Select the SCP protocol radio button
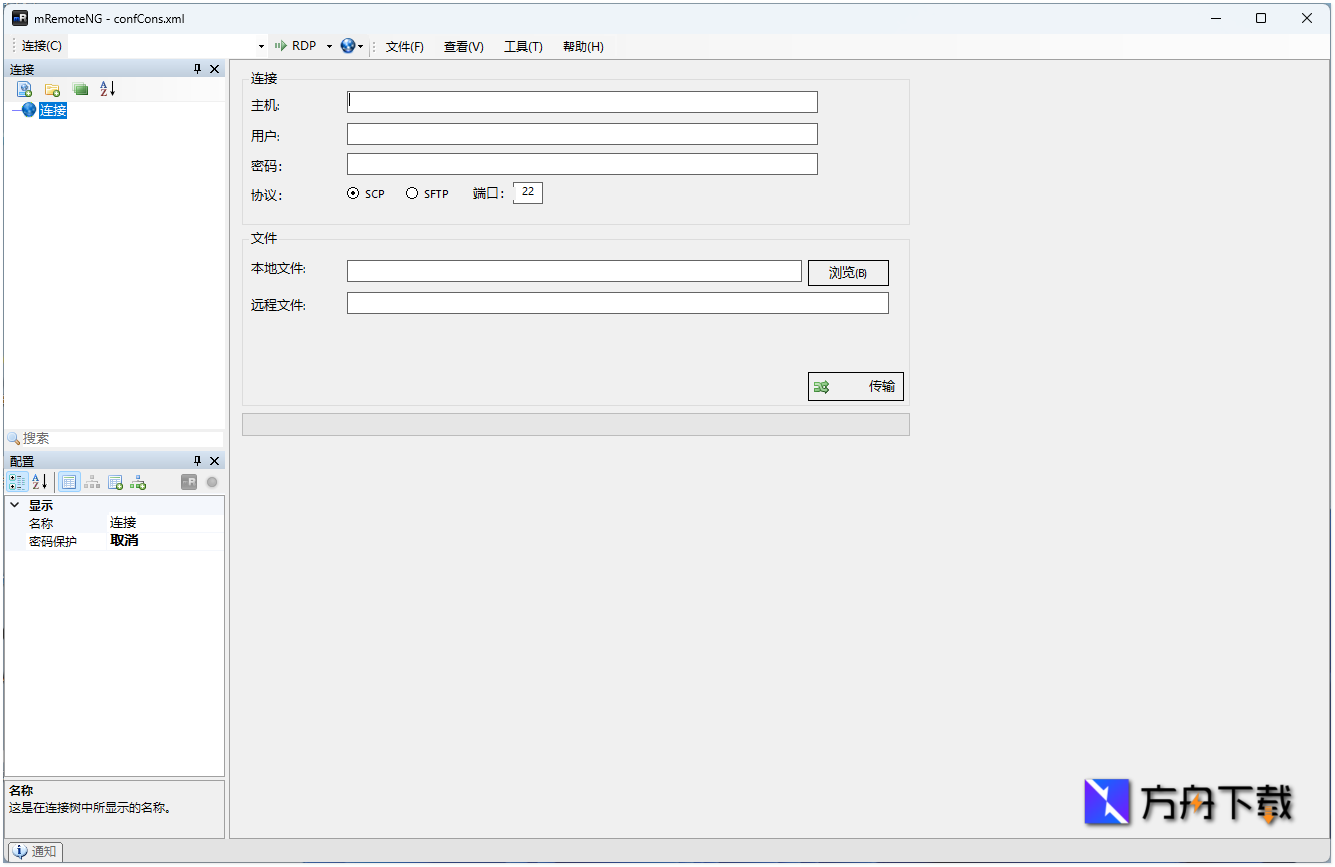1335x867 pixels. pyautogui.click(x=353, y=194)
